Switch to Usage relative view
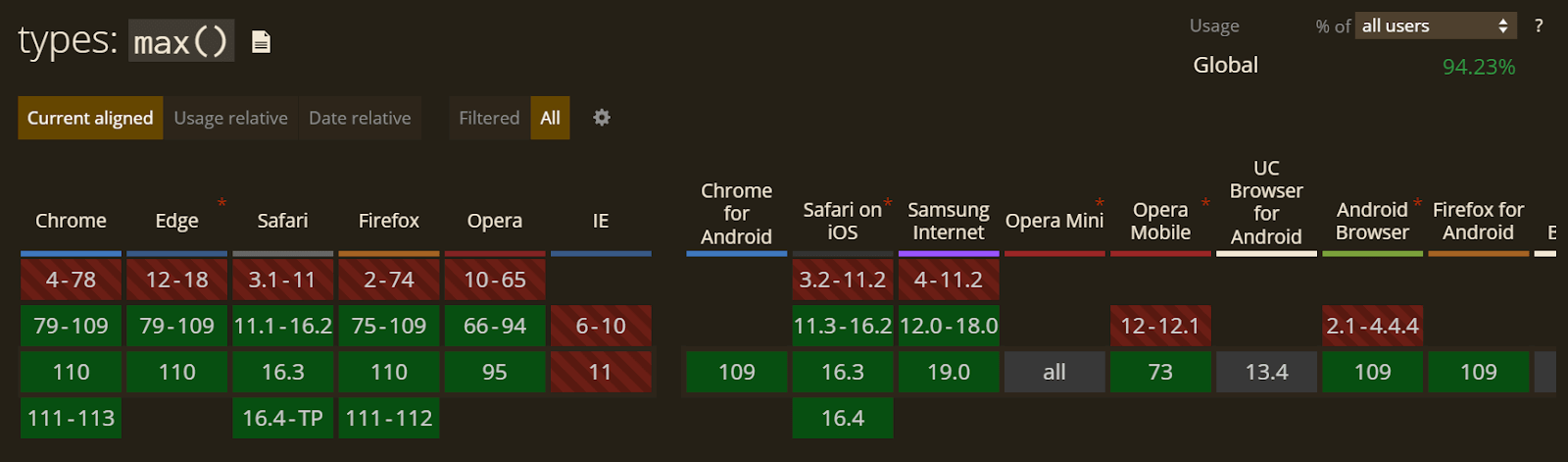Screen dimensions: 1568x462 click(230, 118)
